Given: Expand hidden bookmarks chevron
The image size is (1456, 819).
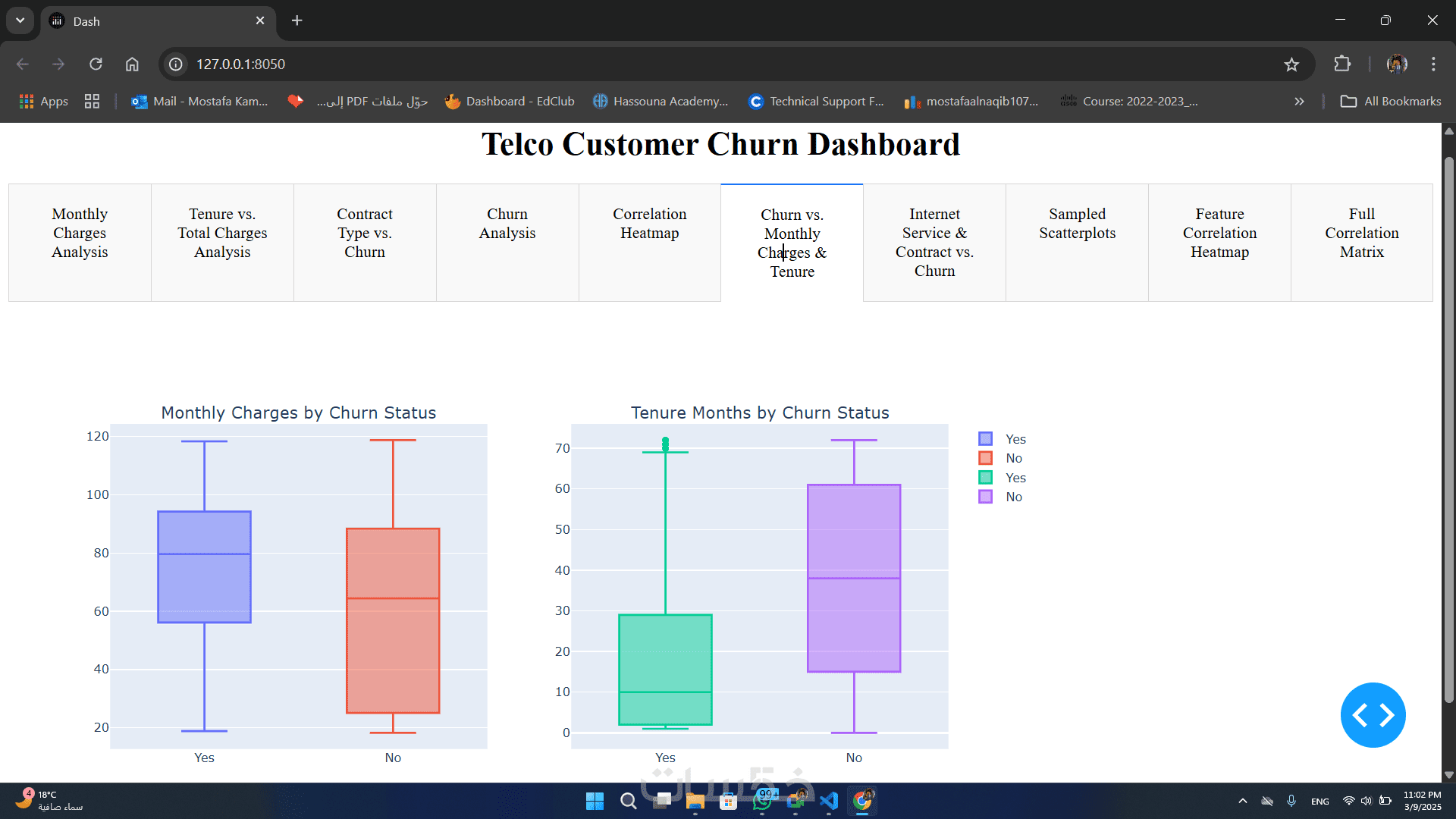Looking at the screenshot, I should (1299, 102).
